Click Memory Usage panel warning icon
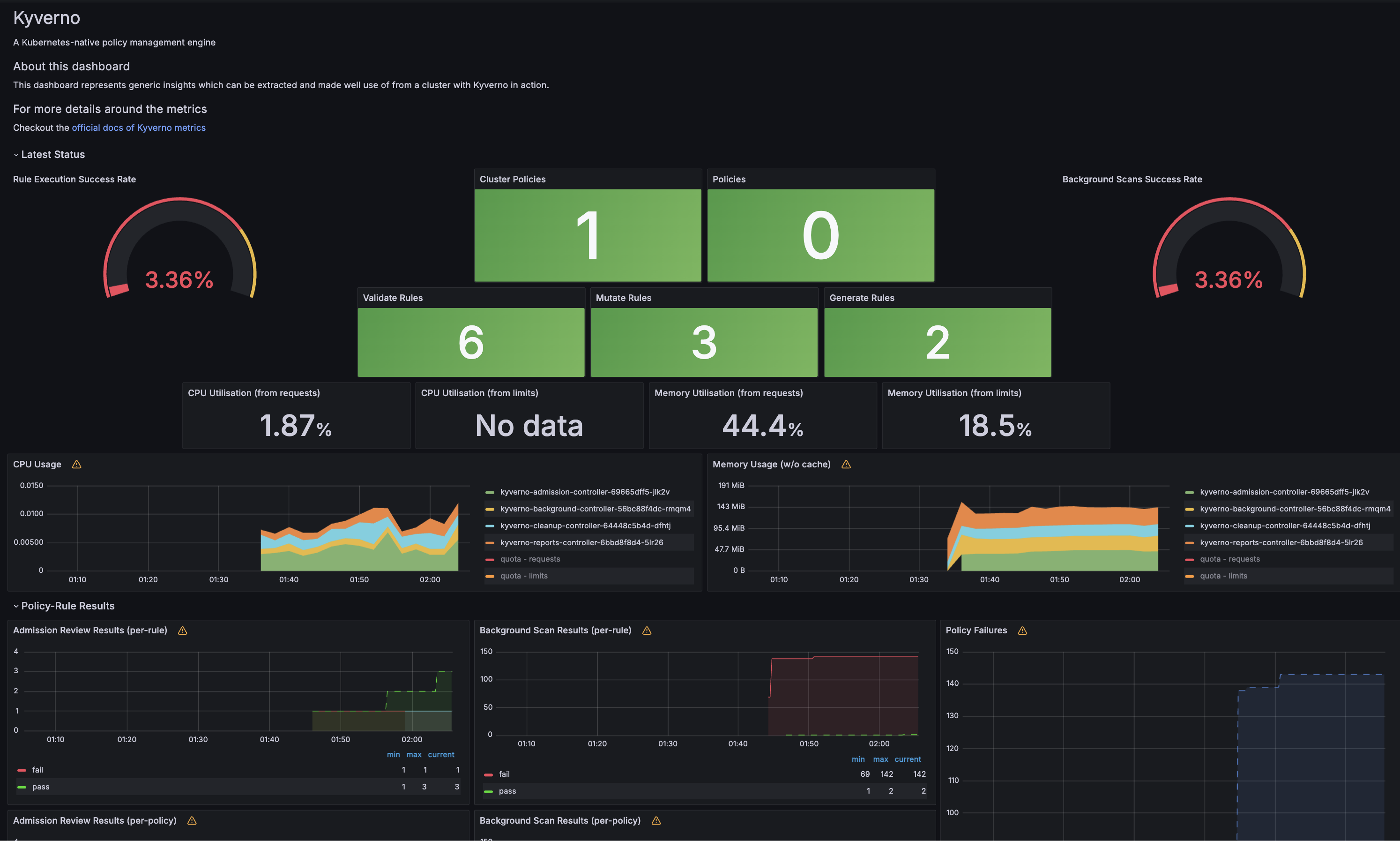Screen dimensions: 1400x841 [x=846, y=464]
